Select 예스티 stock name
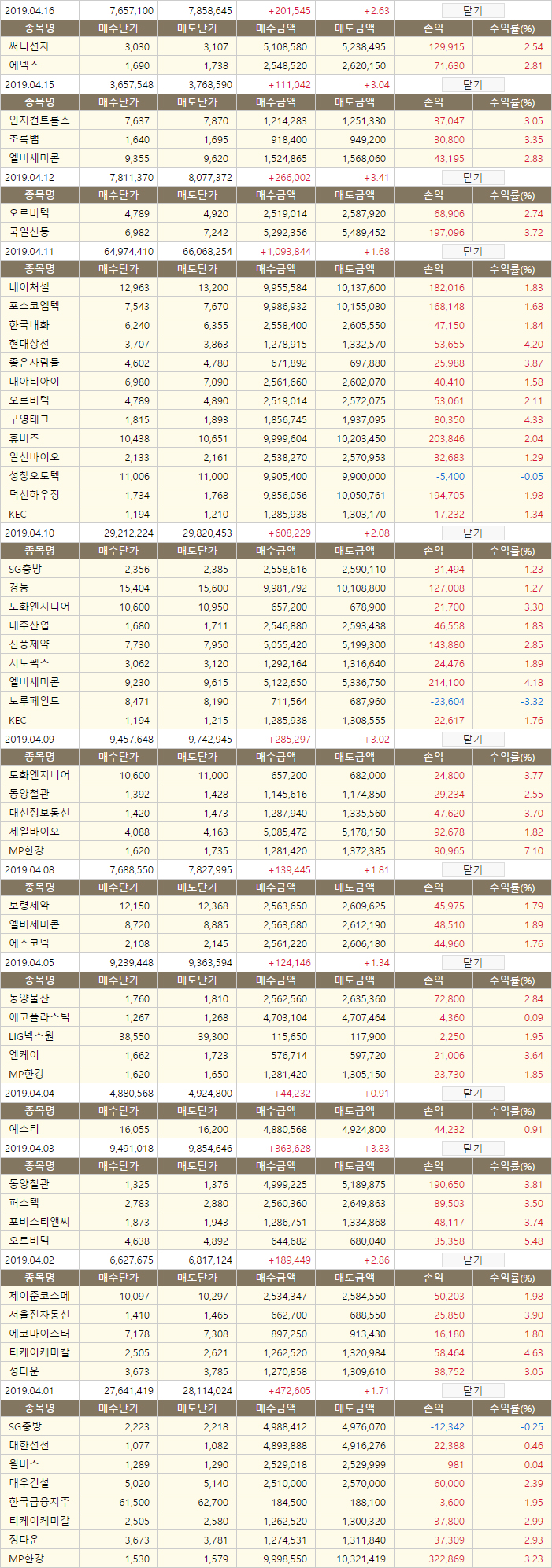This screenshot has width=552, height=1568. (x=24, y=1130)
